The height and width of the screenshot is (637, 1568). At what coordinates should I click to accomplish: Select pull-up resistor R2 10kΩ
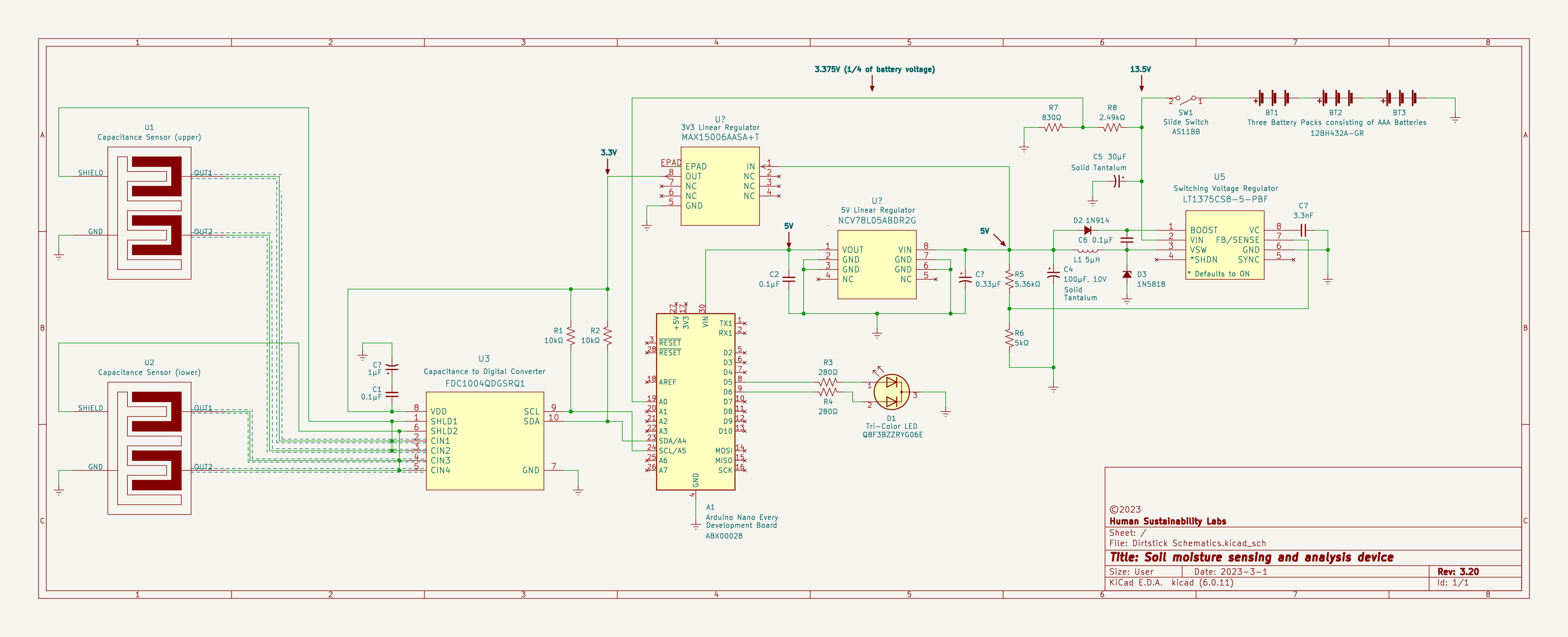click(608, 335)
